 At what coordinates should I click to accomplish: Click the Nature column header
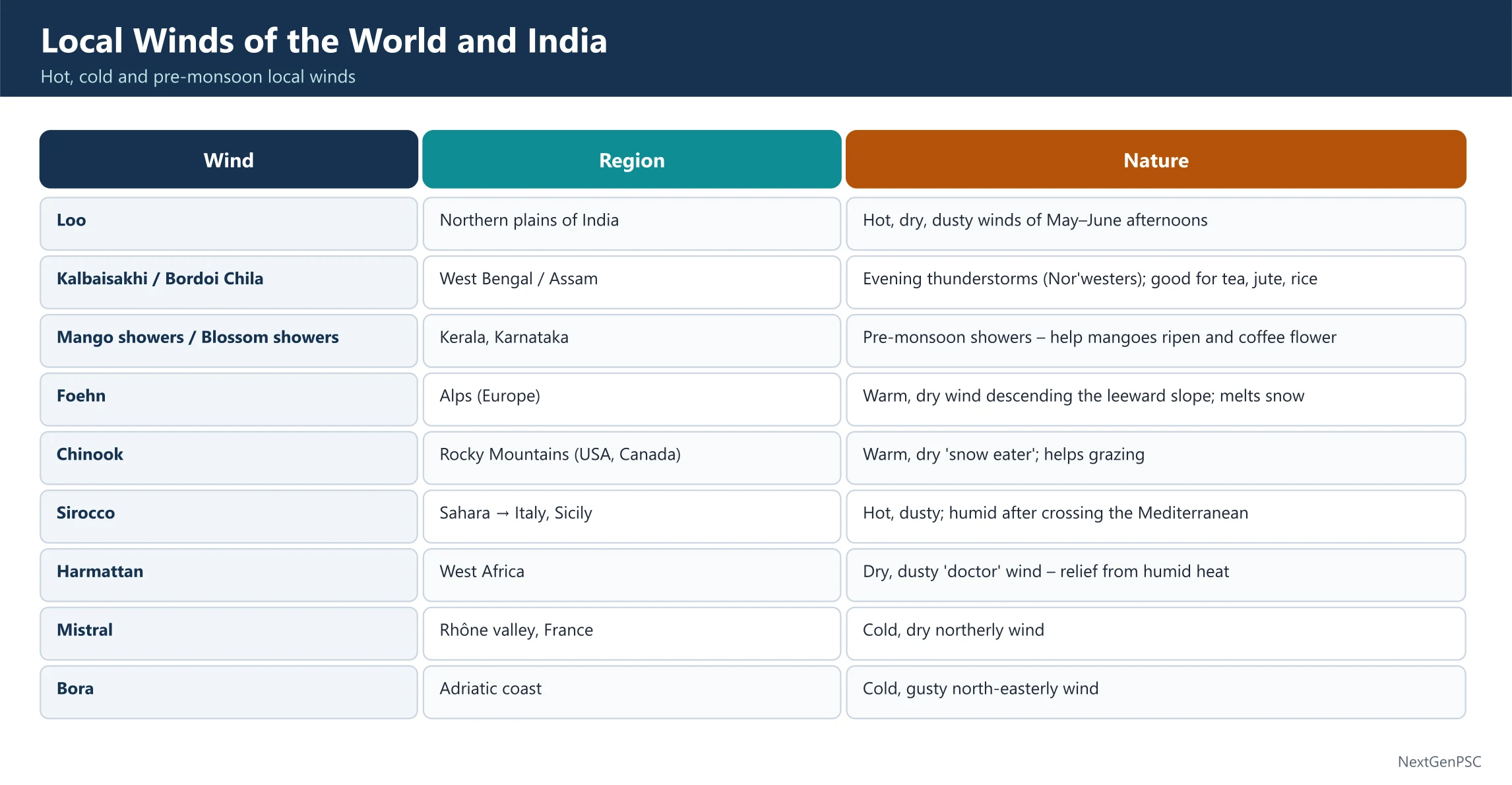tap(1156, 160)
